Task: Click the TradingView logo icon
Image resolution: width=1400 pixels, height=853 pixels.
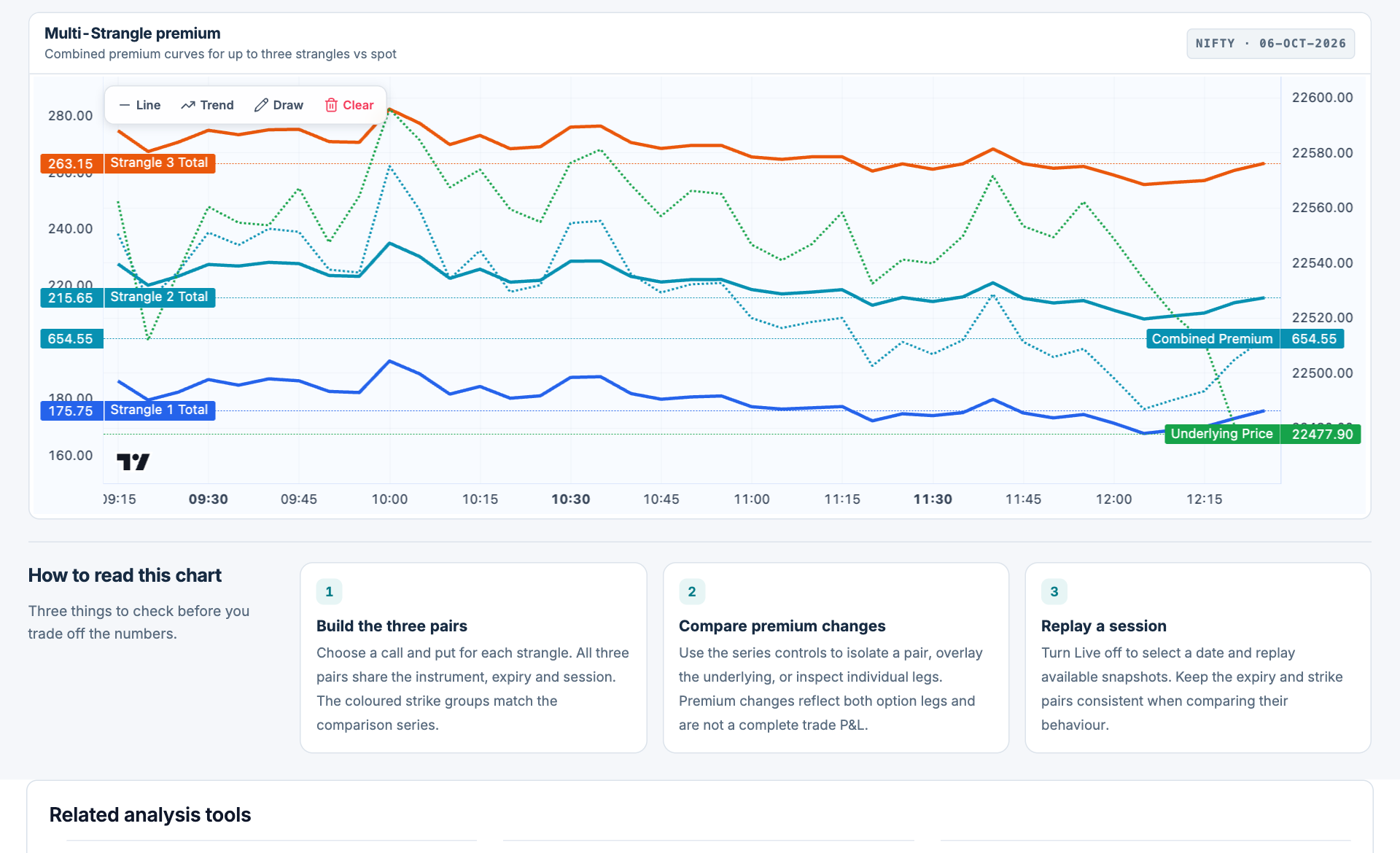Action: (133, 461)
